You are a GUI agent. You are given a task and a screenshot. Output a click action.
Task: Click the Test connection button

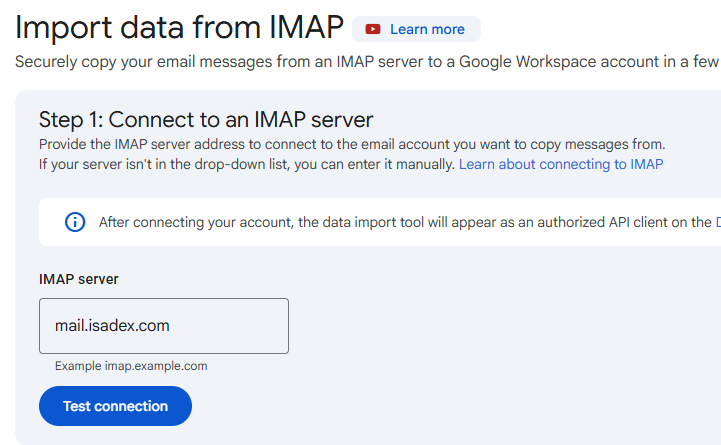pyautogui.click(x=115, y=406)
